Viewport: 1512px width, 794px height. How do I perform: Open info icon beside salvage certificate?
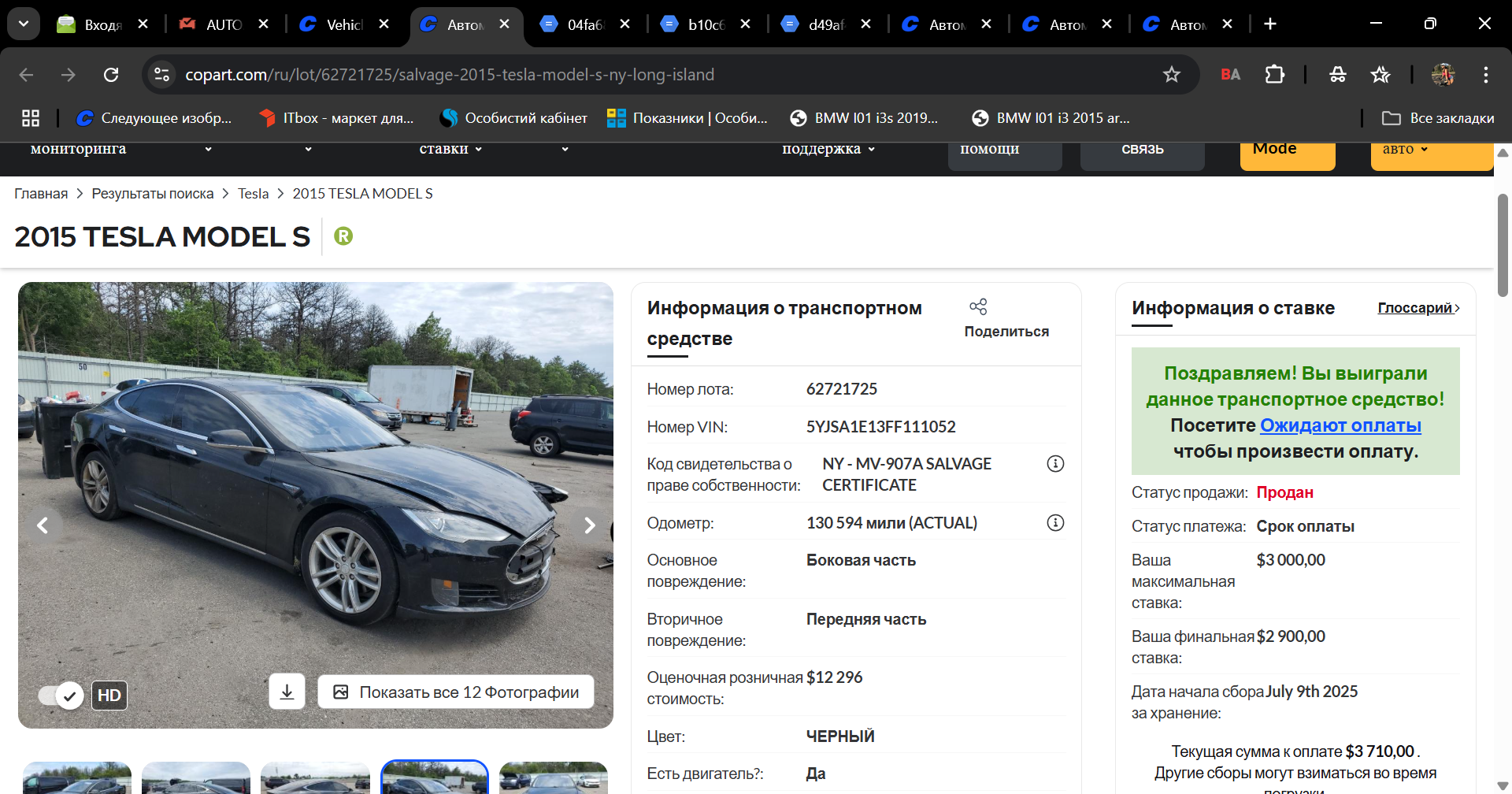[1055, 464]
